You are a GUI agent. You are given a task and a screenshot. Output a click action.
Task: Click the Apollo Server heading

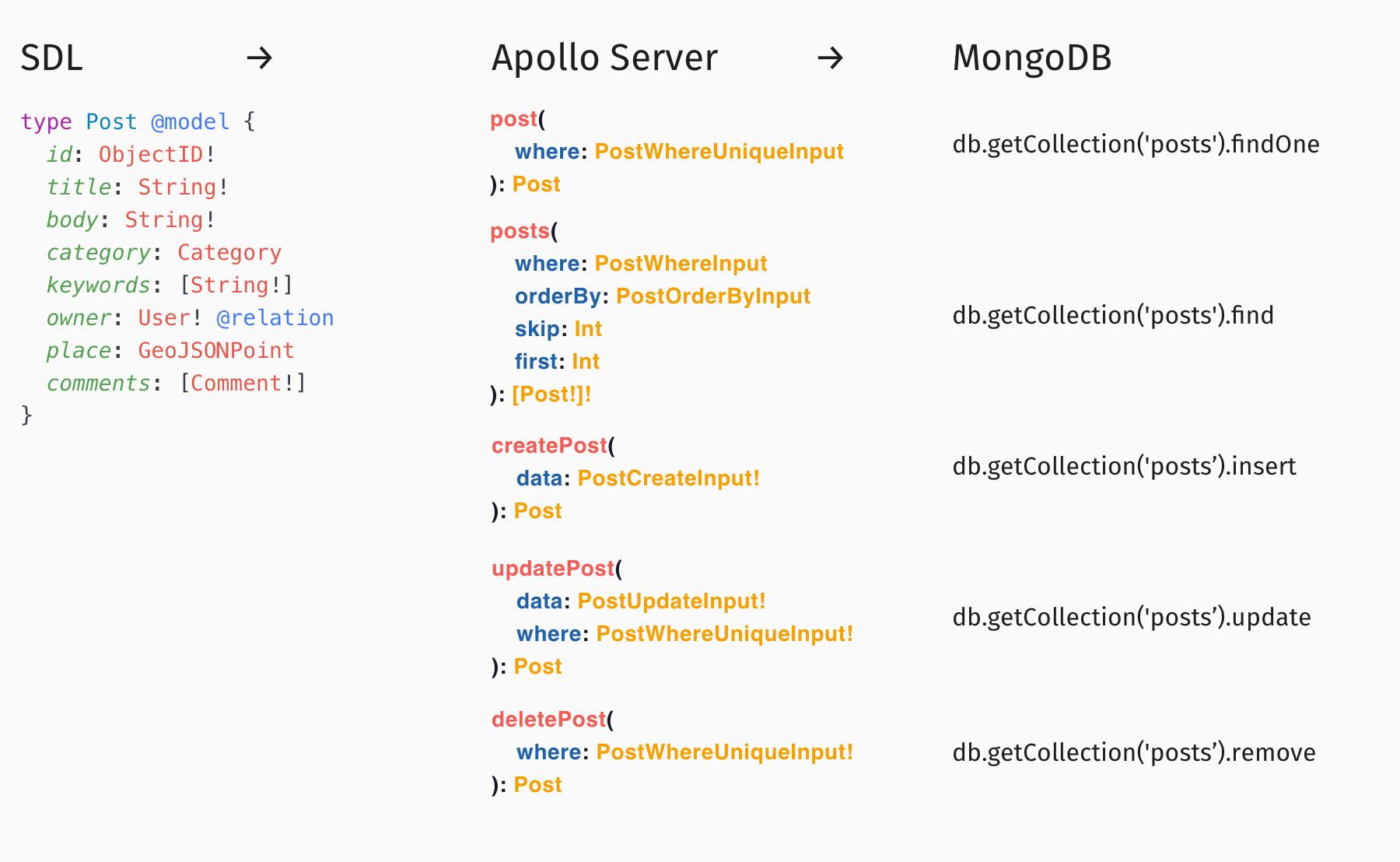[604, 58]
